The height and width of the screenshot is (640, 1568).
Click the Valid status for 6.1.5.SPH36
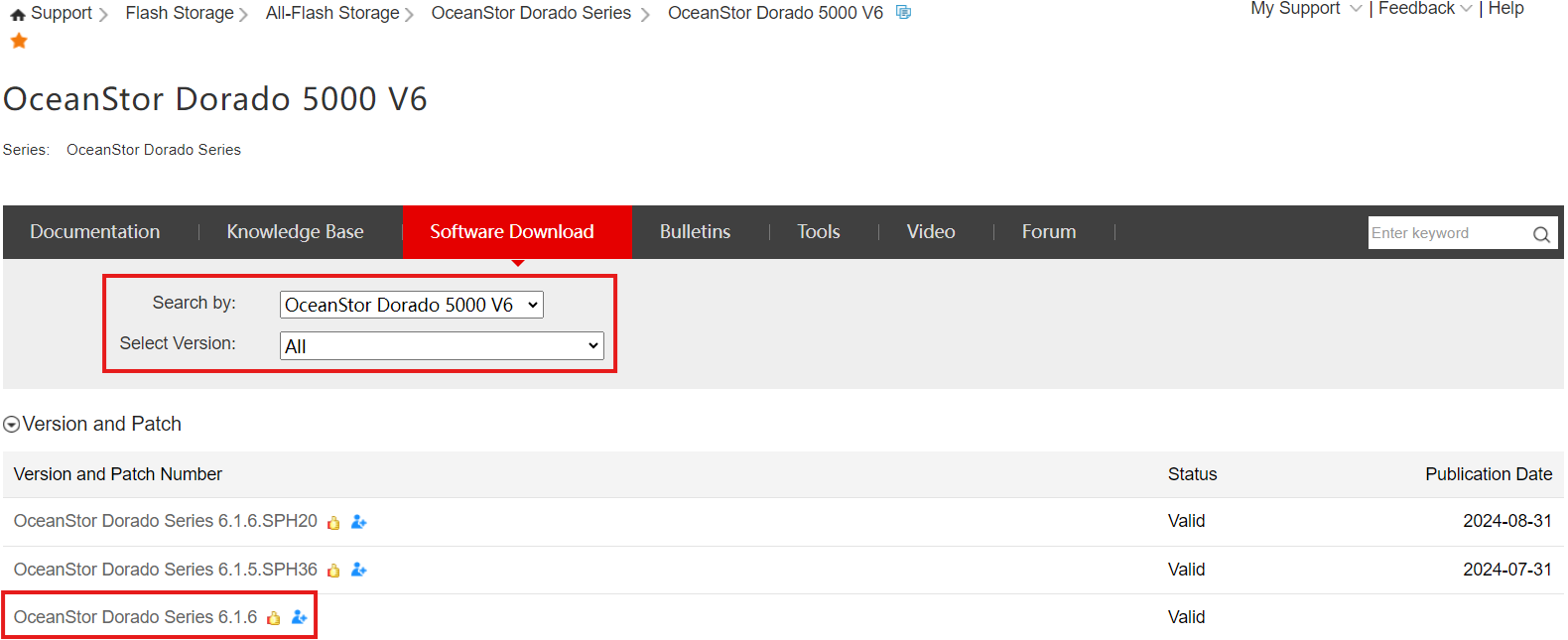pyautogui.click(x=1186, y=570)
